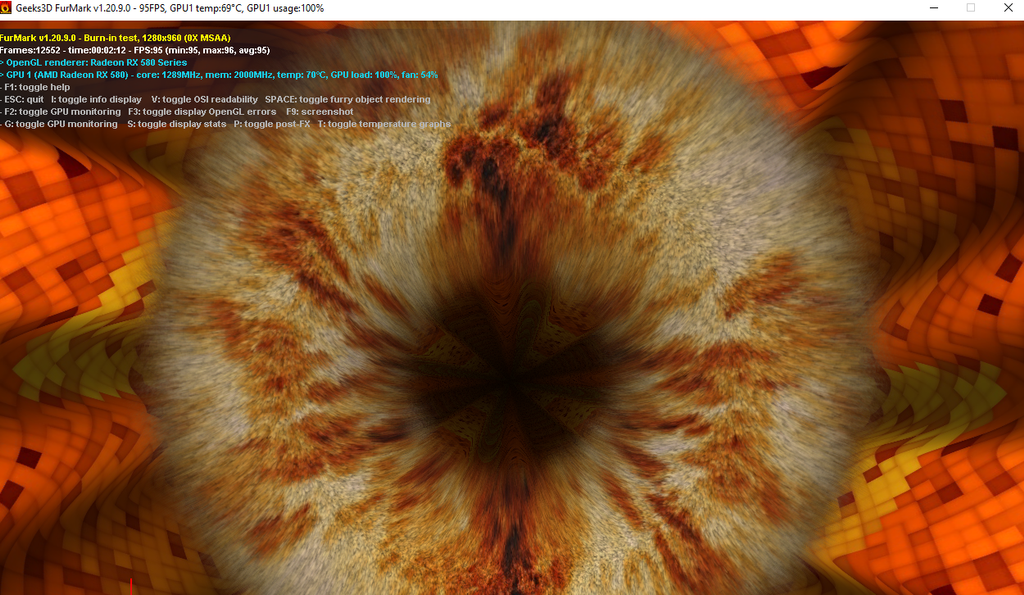Image resolution: width=1024 pixels, height=595 pixels.
Task: Click 'OpenGL renderer: Radeon RX 580 Series' text
Action: tap(97, 63)
